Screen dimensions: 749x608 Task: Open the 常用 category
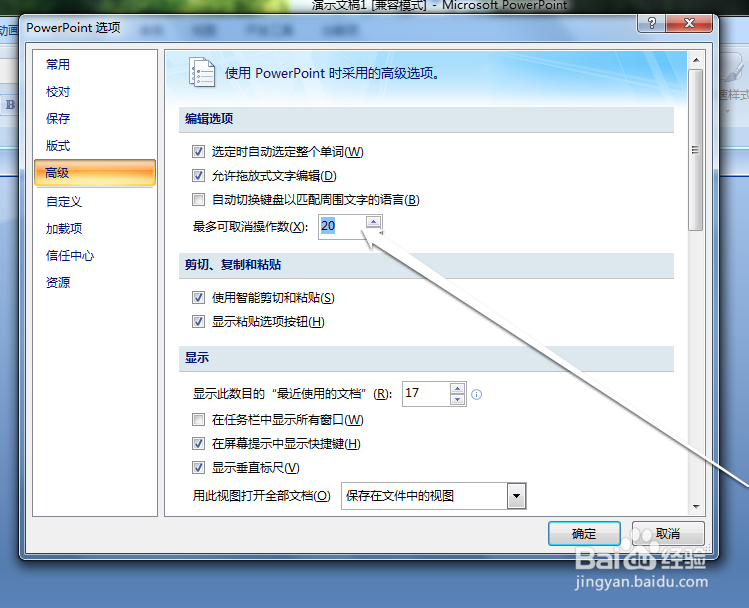point(58,64)
